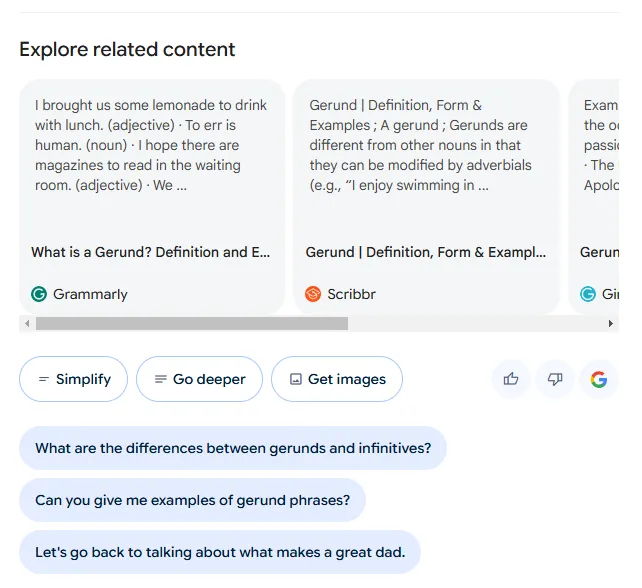Select the Get images button

click(x=337, y=379)
